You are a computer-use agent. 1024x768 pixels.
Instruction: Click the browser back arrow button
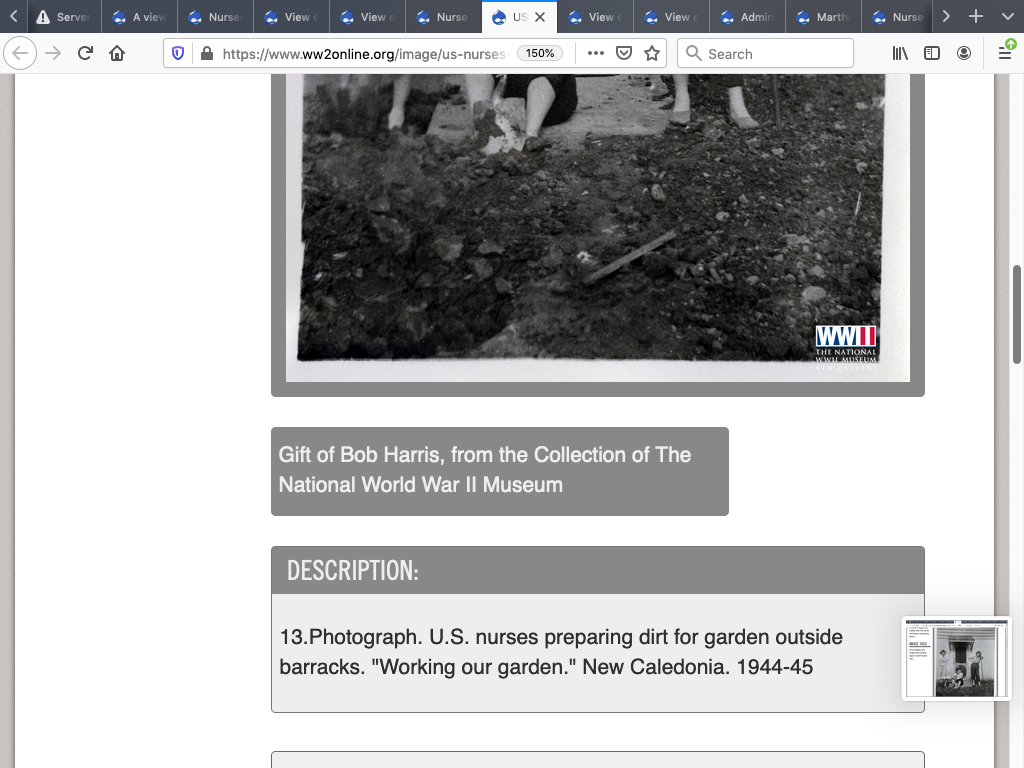(x=20, y=54)
